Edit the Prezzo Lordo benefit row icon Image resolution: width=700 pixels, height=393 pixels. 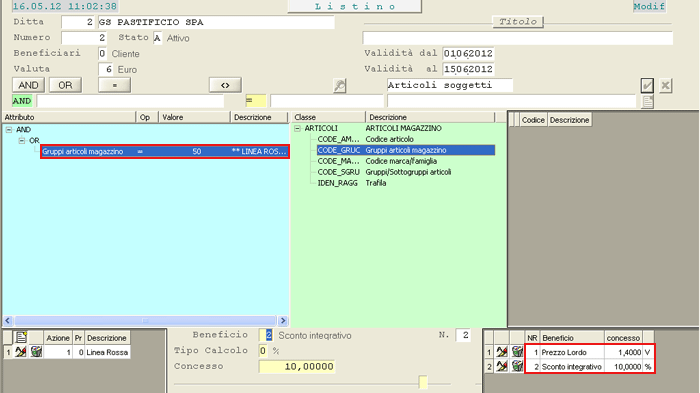point(502,352)
